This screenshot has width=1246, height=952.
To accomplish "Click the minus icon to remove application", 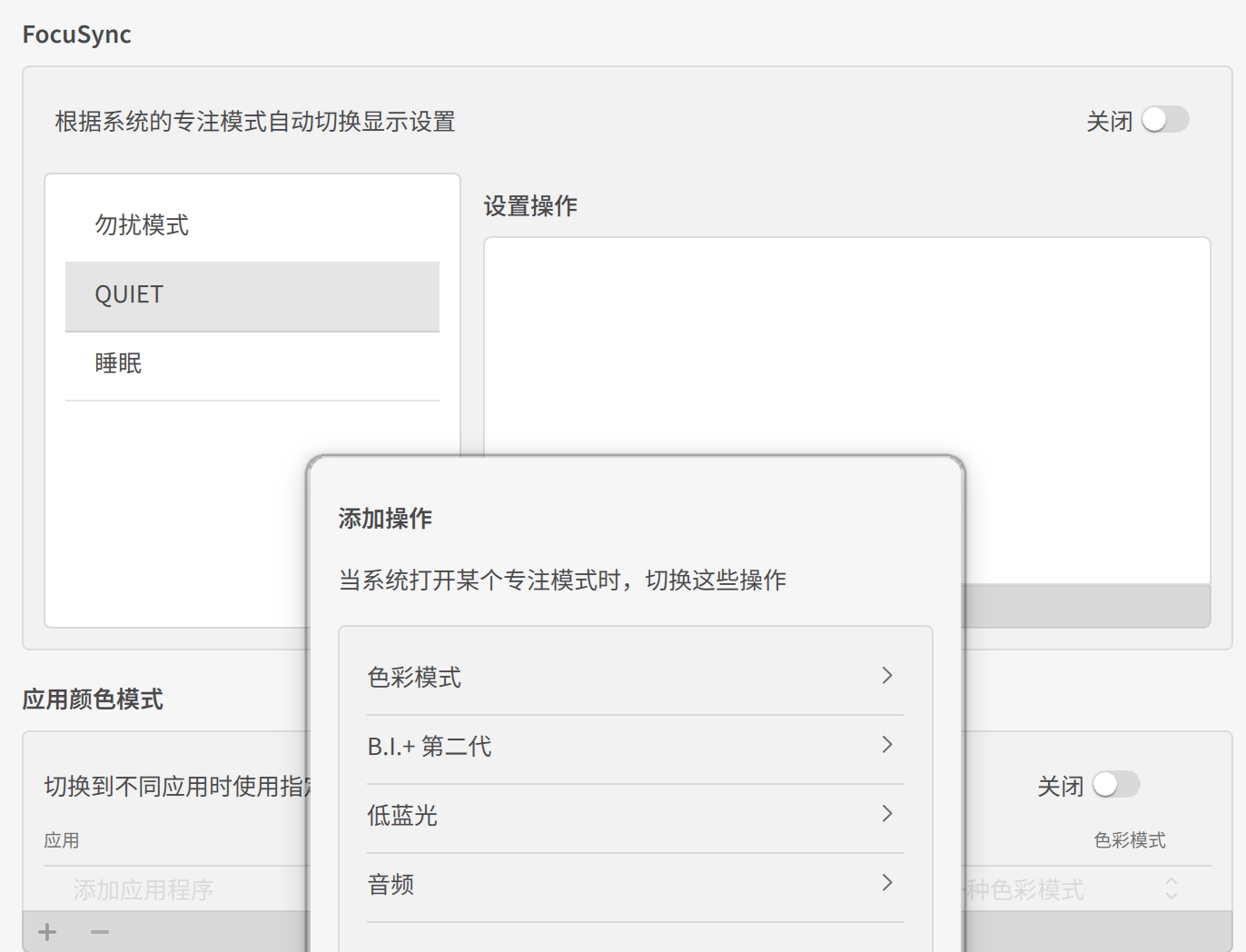I will tap(100, 932).
